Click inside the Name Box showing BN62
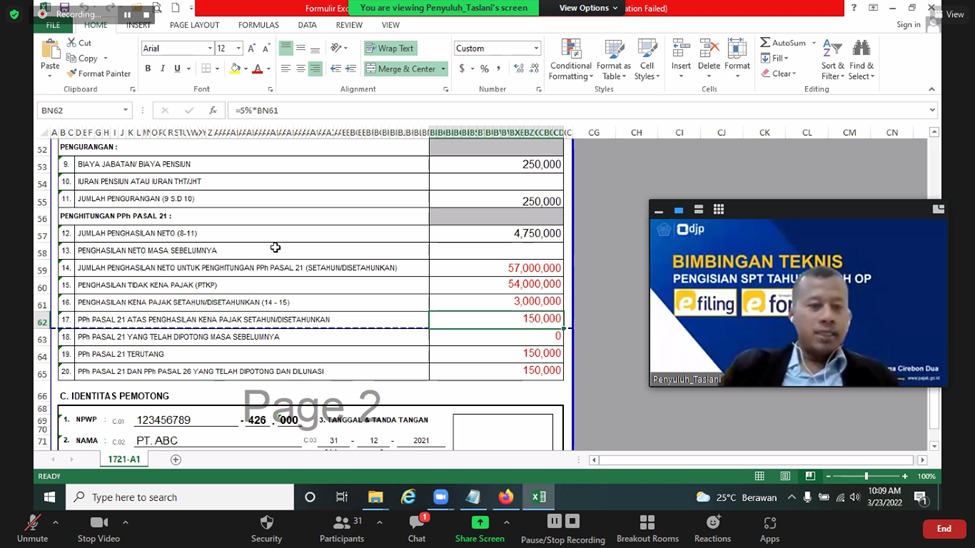975x548 pixels. pos(78,110)
